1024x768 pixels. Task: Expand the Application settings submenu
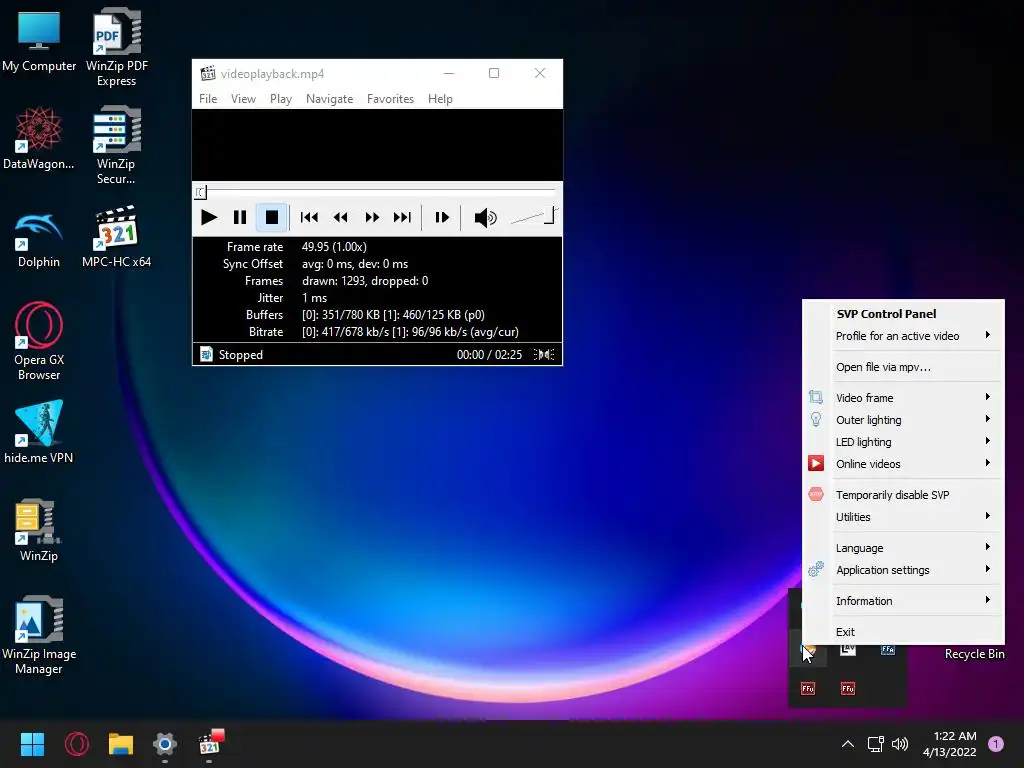(x=903, y=570)
